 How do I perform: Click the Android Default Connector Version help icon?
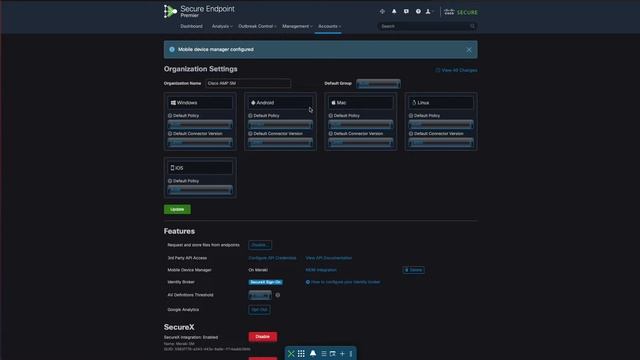250,133
